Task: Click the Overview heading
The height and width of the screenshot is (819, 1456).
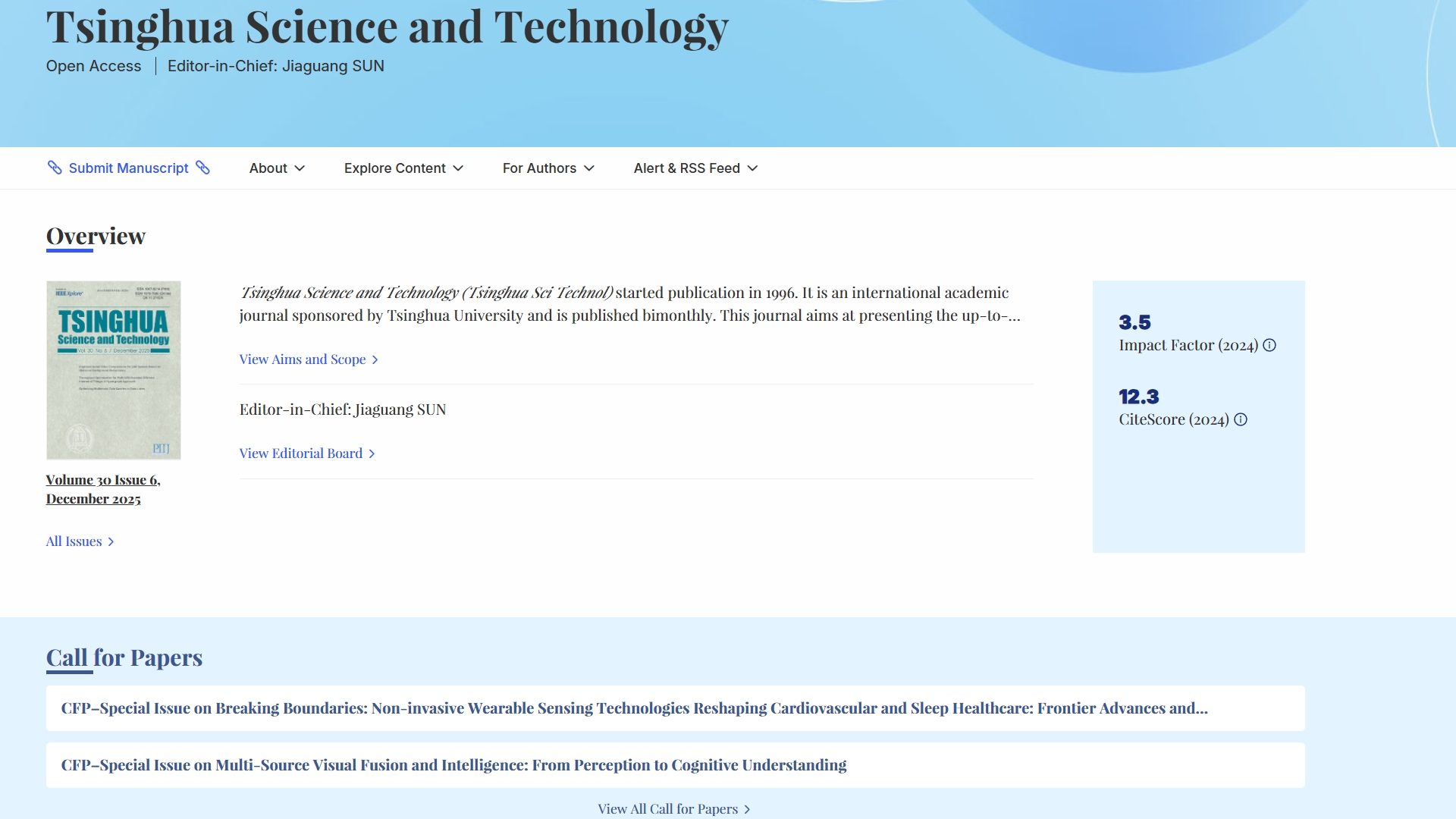Action: (96, 237)
